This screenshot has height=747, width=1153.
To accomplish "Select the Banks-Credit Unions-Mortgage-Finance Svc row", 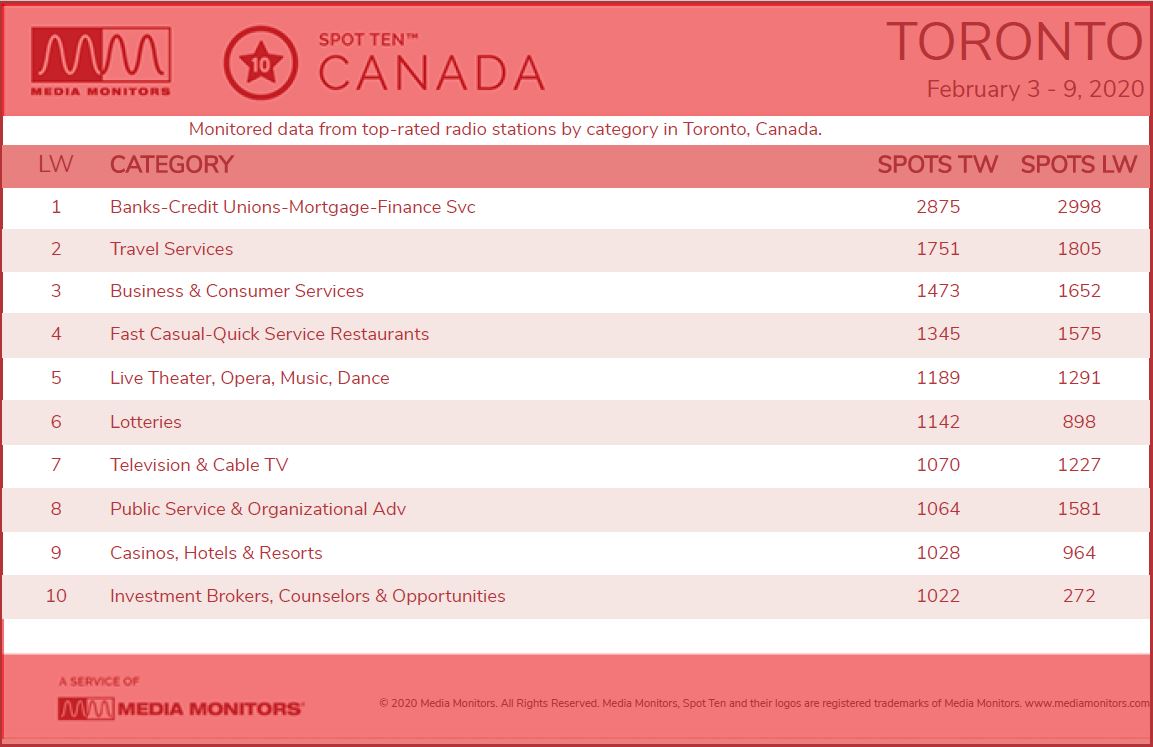I will coord(576,207).
